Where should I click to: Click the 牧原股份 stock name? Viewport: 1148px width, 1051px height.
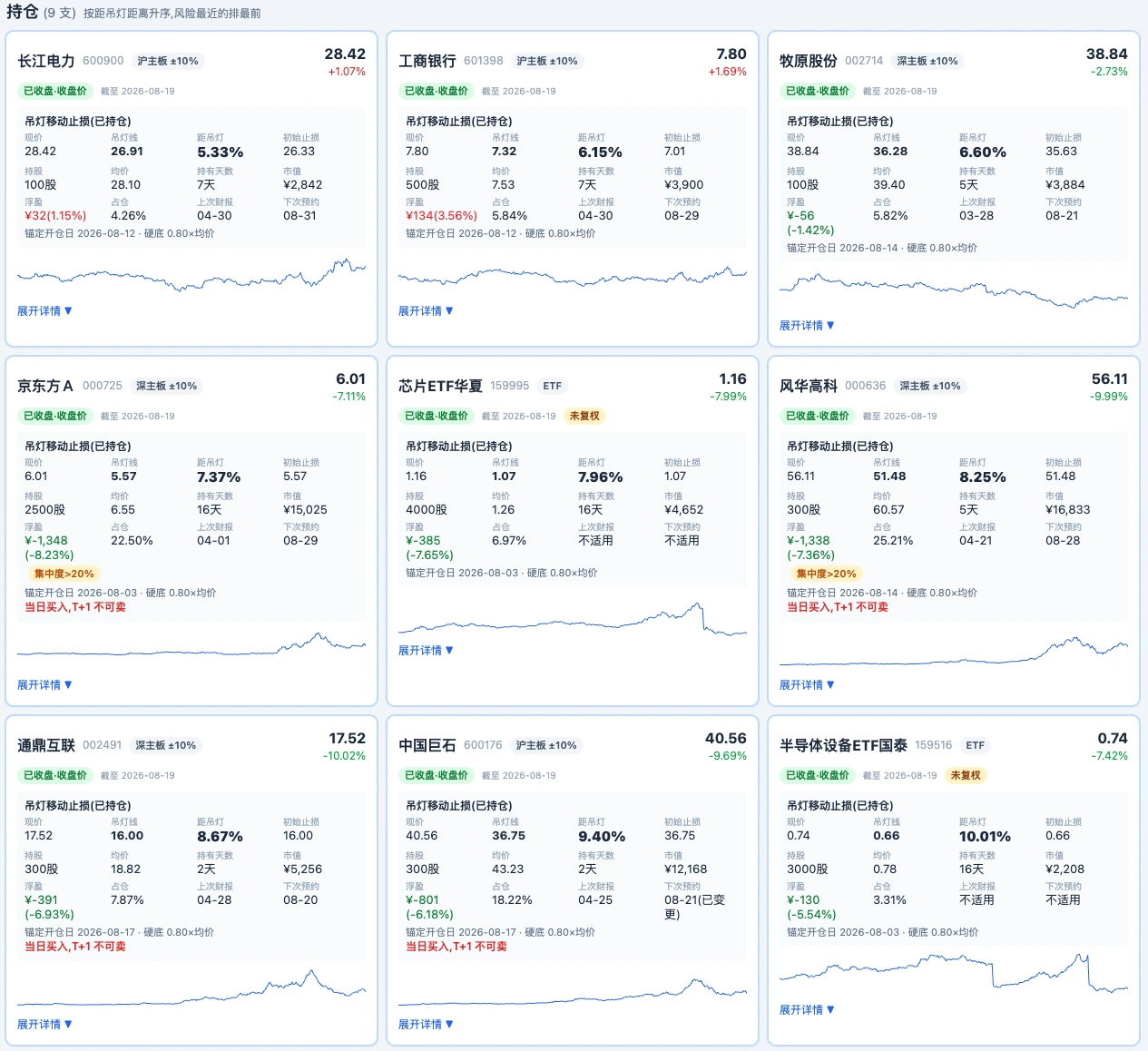(809, 61)
